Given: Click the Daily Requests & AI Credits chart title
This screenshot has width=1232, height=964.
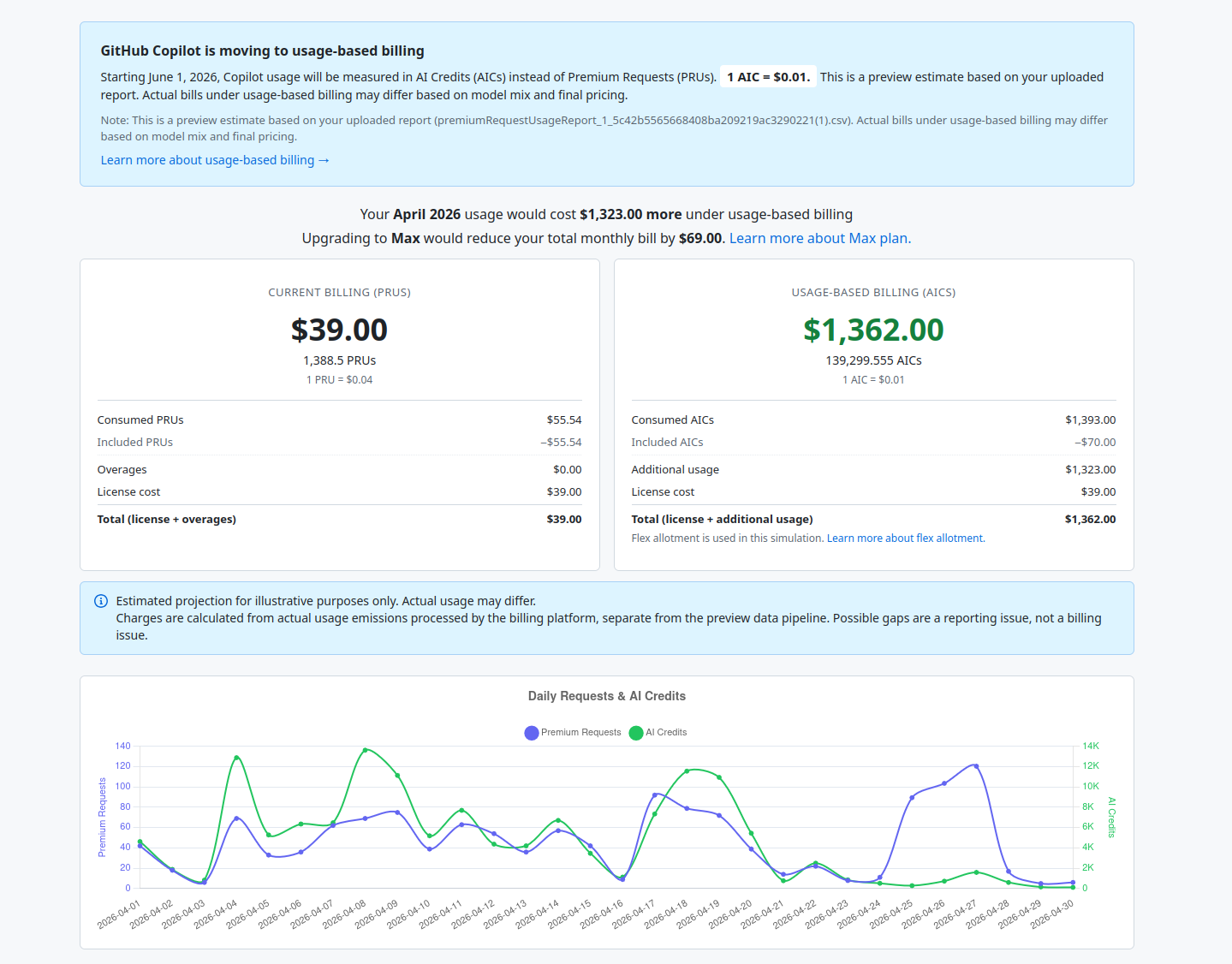Looking at the screenshot, I should click(x=607, y=696).
